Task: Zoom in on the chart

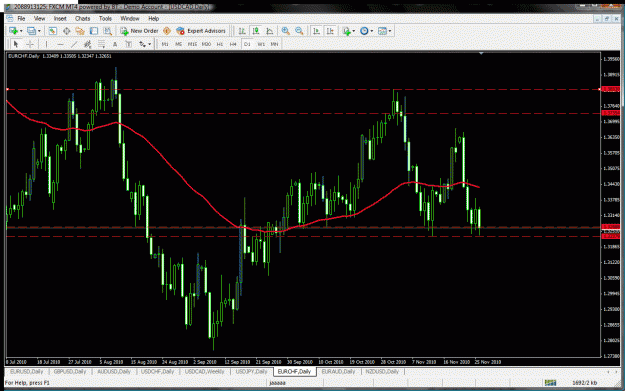Action: click(285, 31)
